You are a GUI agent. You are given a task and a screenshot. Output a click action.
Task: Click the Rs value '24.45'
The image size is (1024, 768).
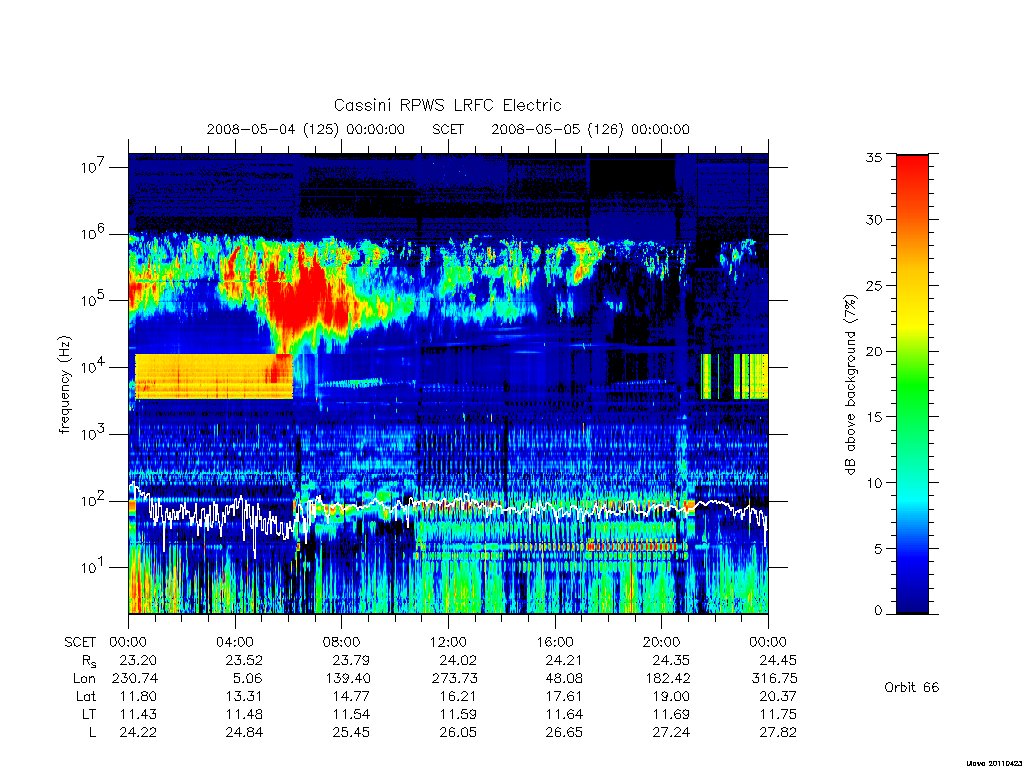778,660
